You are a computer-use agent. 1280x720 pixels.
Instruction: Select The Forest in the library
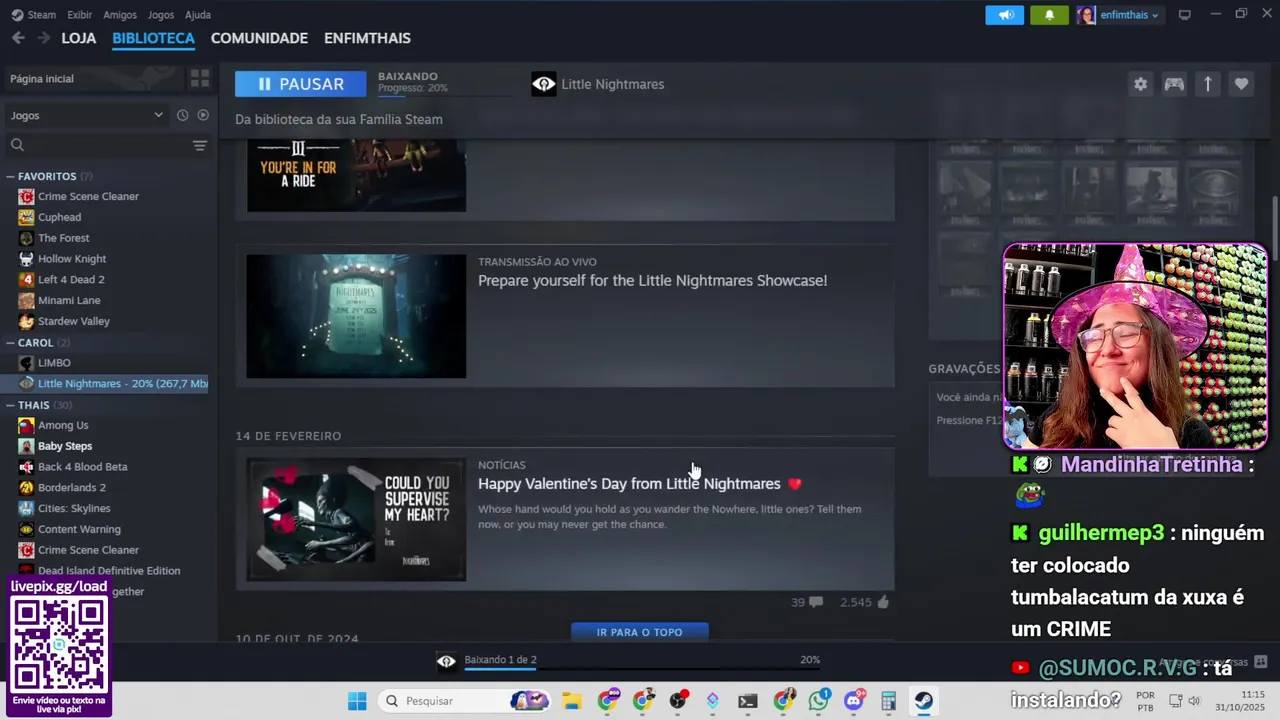[x=63, y=238]
